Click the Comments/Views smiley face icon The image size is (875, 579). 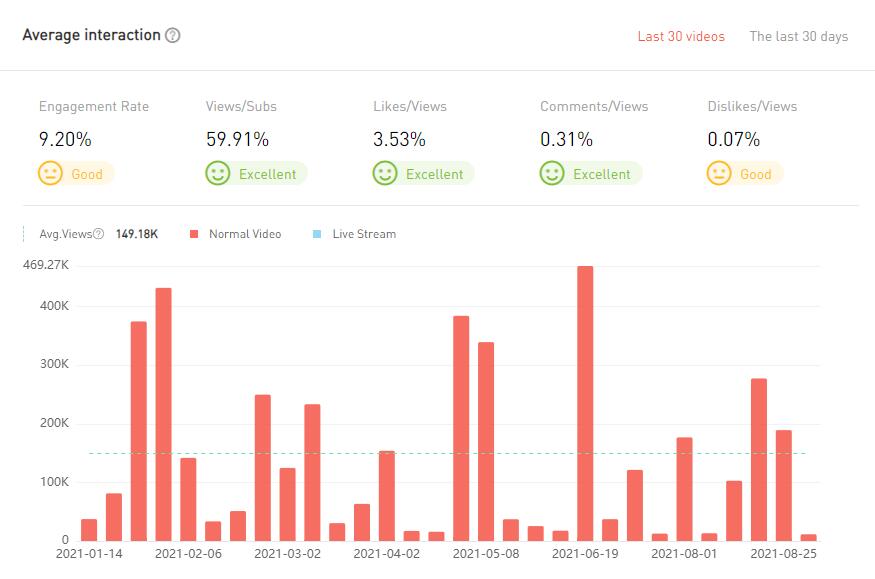[x=551, y=173]
